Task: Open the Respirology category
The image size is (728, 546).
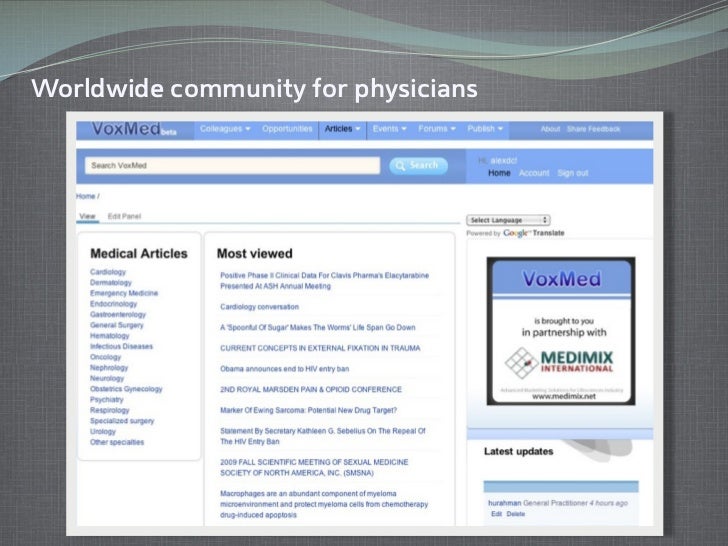Action: pos(110,410)
